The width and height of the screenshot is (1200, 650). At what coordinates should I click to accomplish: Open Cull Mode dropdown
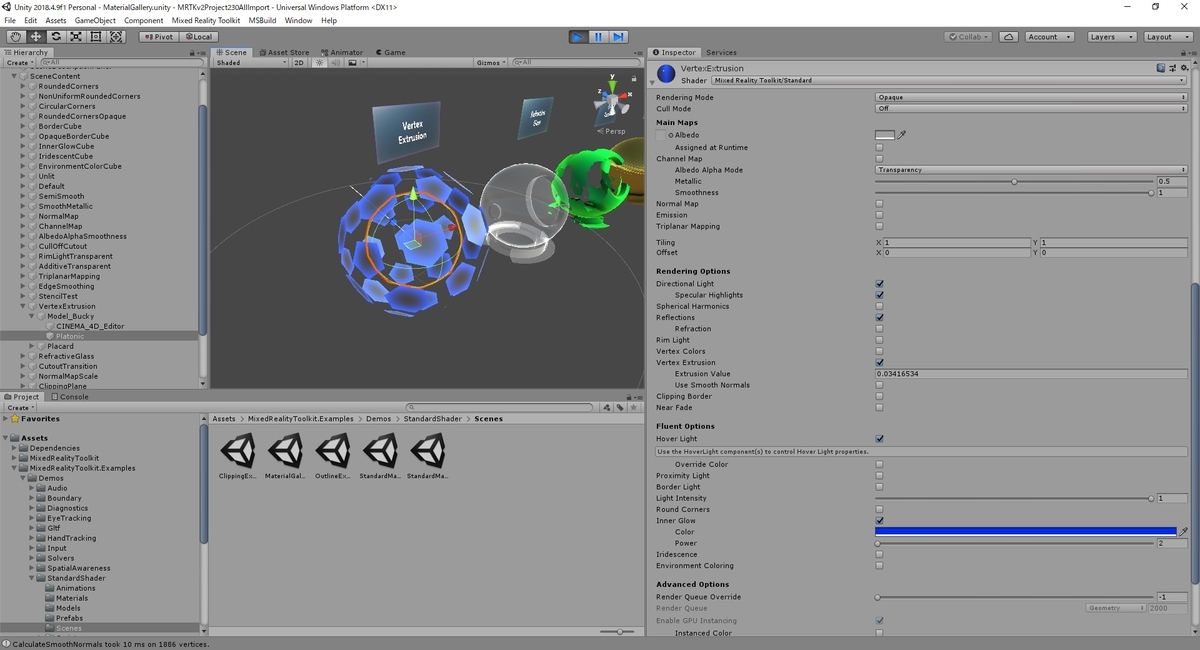1031,108
